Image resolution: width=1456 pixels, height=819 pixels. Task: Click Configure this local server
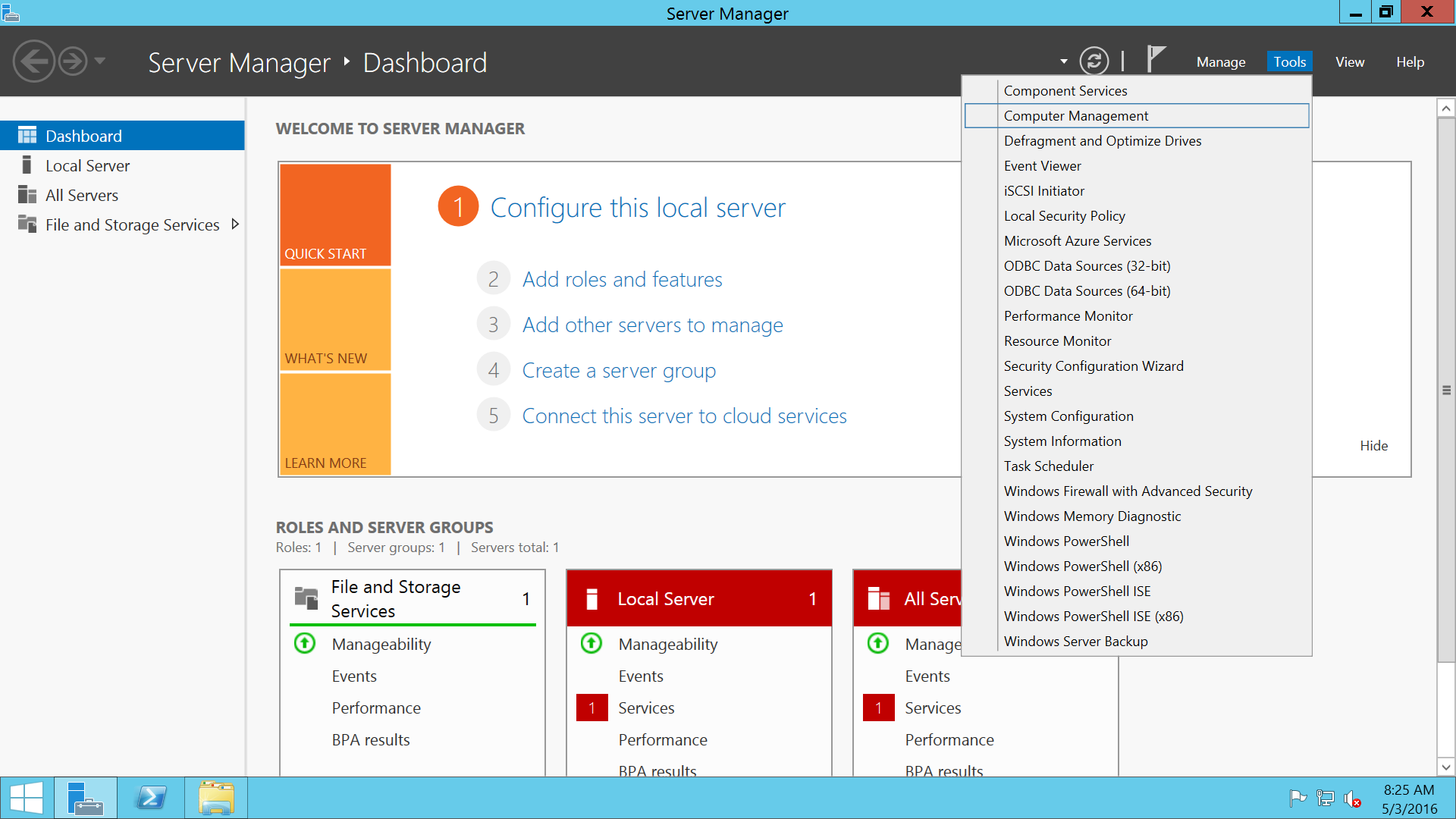coord(638,208)
